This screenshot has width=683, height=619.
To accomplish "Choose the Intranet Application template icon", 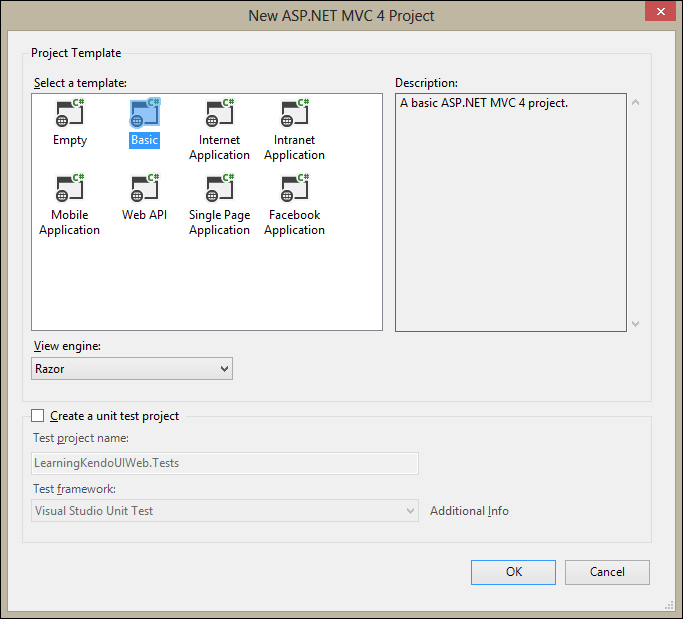I will coord(294,113).
